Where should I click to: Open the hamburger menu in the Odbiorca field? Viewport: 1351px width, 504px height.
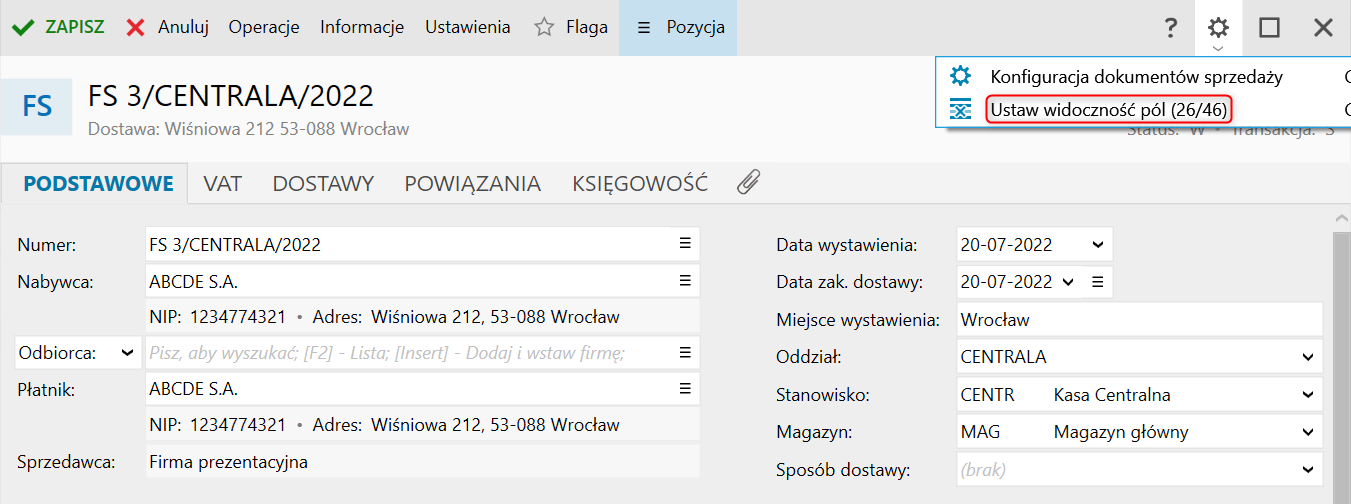[x=685, y=352]
